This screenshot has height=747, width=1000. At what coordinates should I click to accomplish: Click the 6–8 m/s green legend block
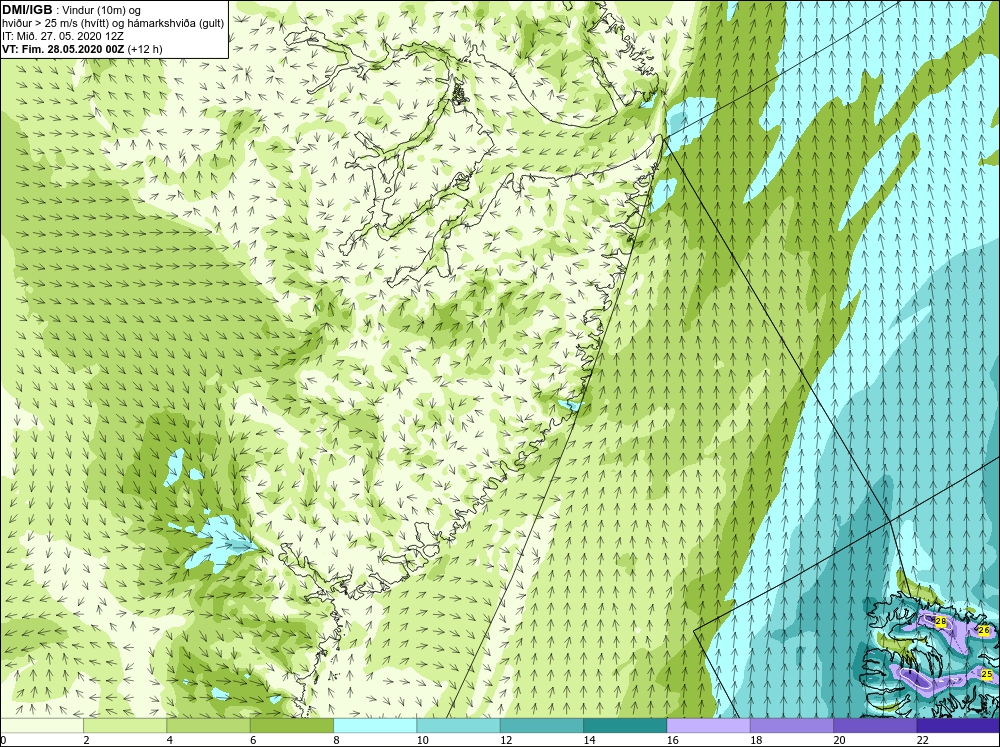(291, 725)
